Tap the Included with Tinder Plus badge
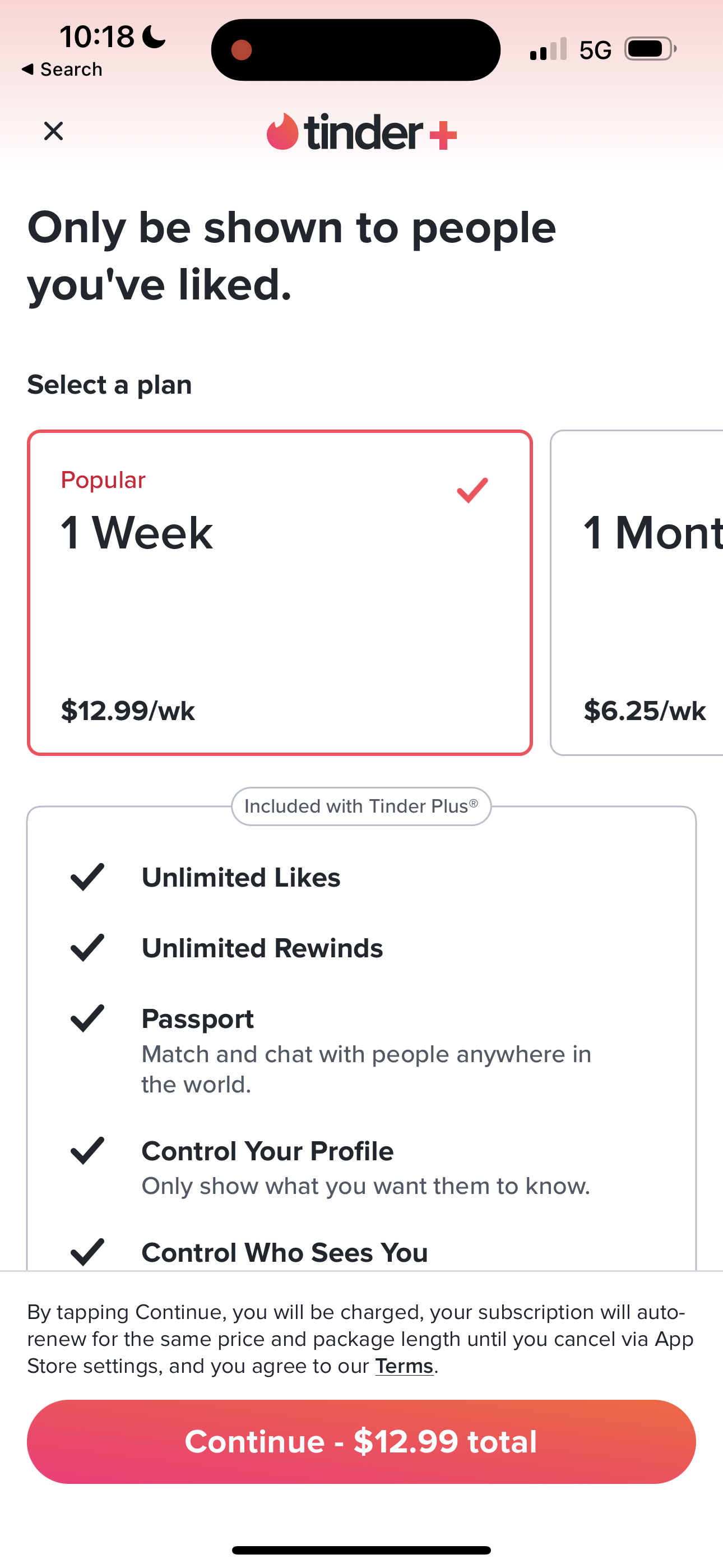Screen dimensions: 723x1568 click(361, 806)
